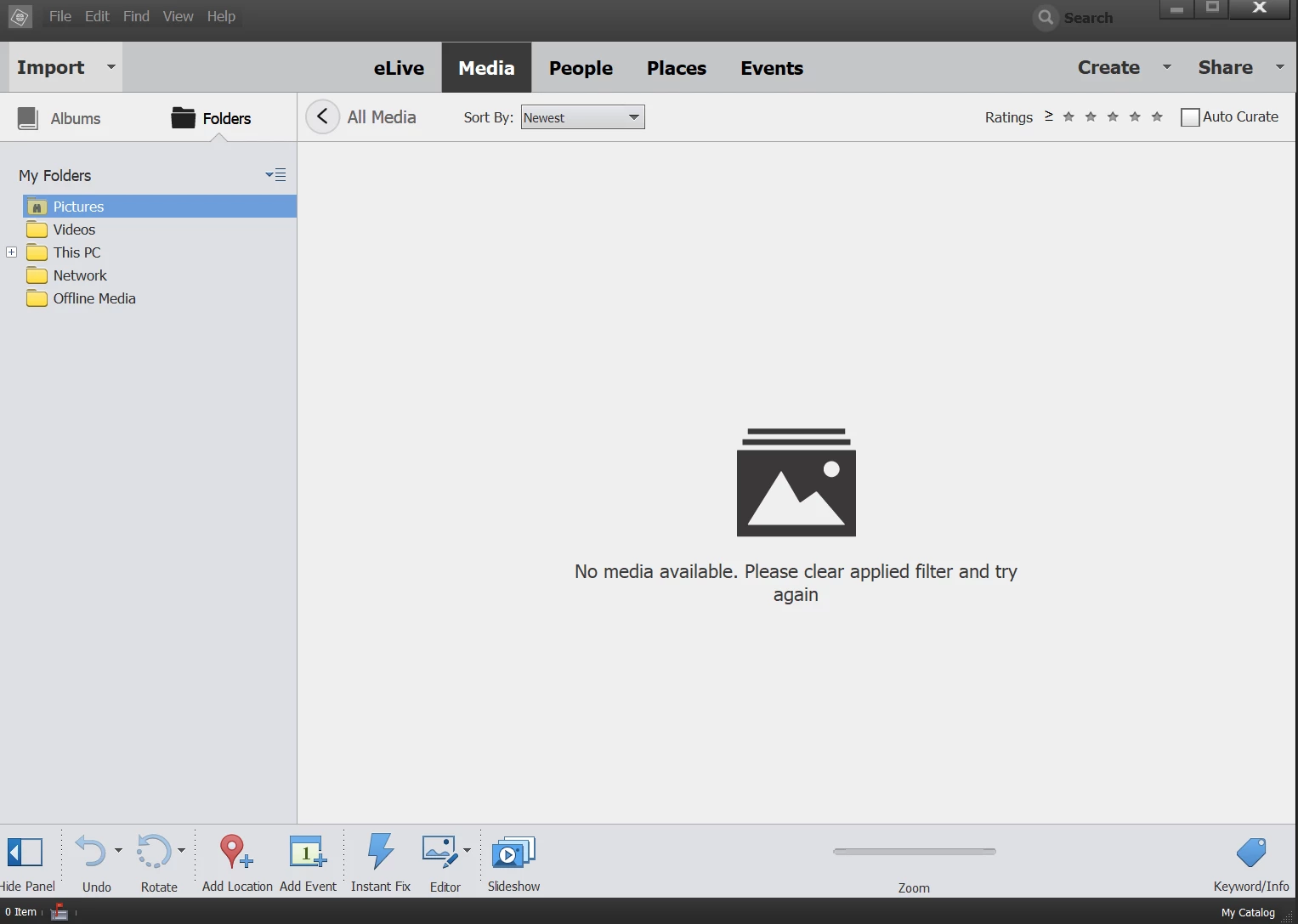The image size is (1298, 924).
Task: Open the Find menu
Action: click(x=136, y=16)
